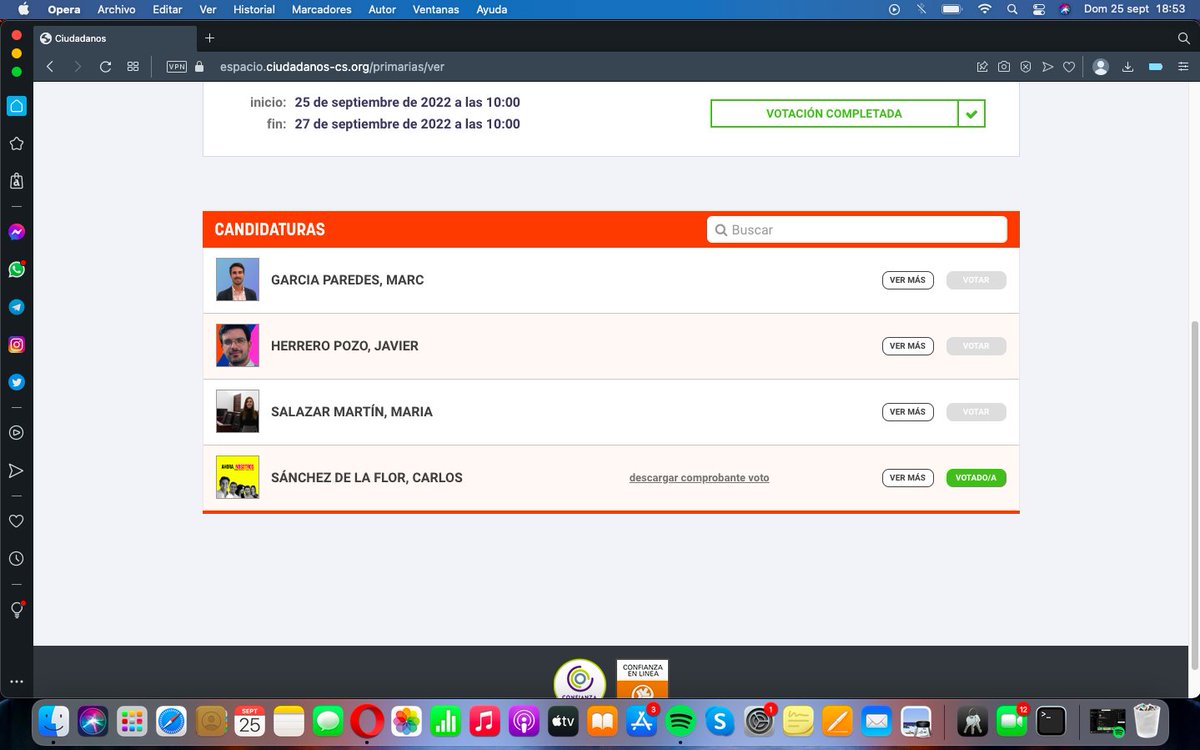Open Finder from the Dock
Screen dimensions: 1200x750
54,720
